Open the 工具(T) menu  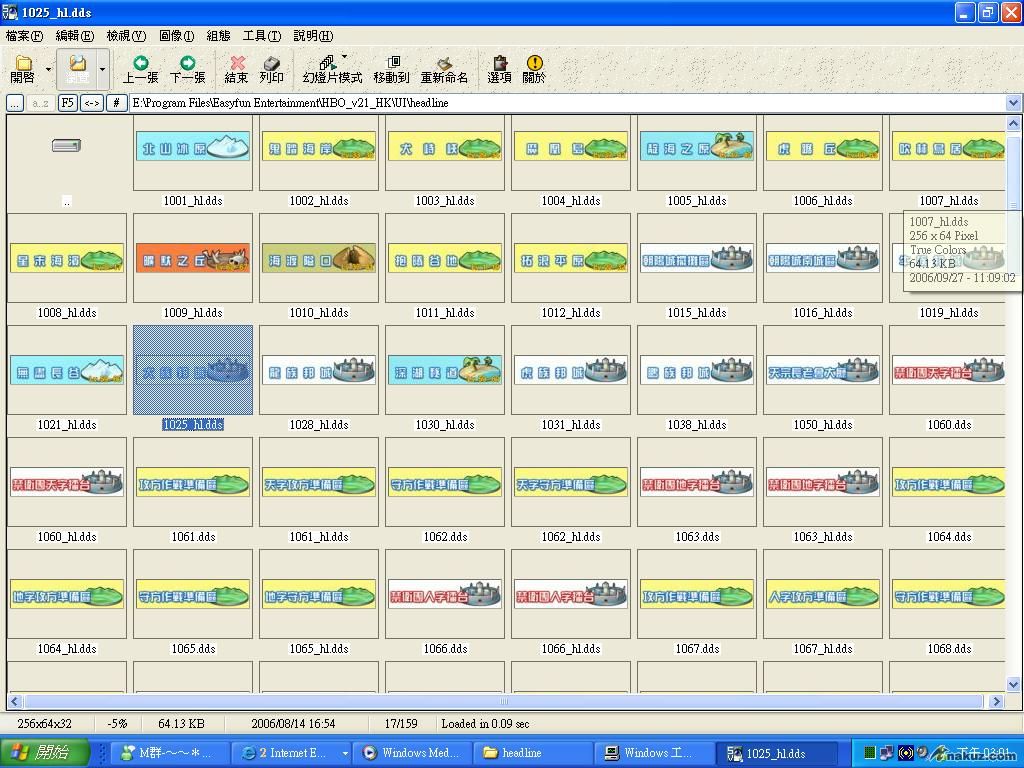[x=262, y=36]
